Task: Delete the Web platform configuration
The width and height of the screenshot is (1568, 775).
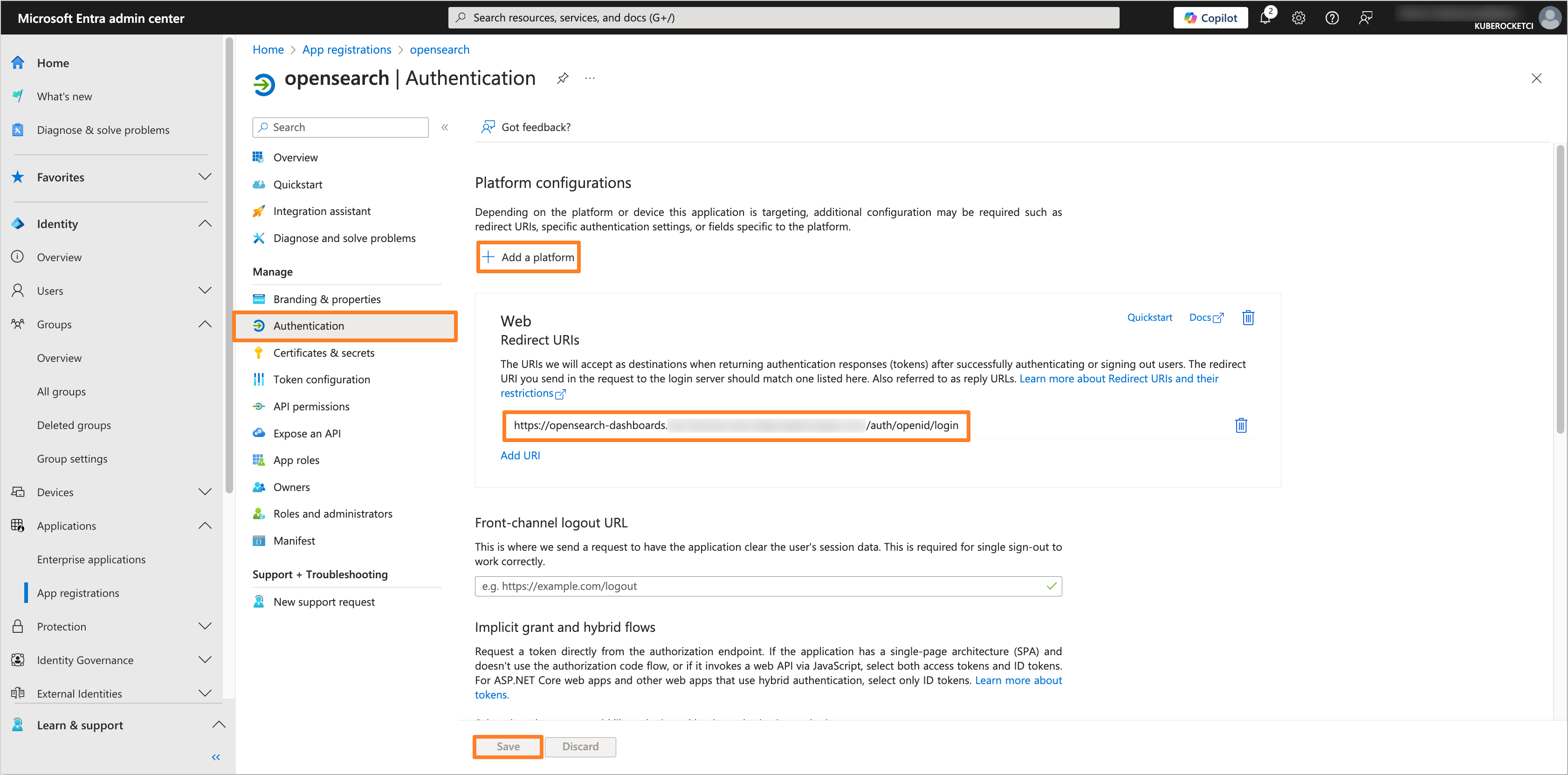Action: point(1248,317)
